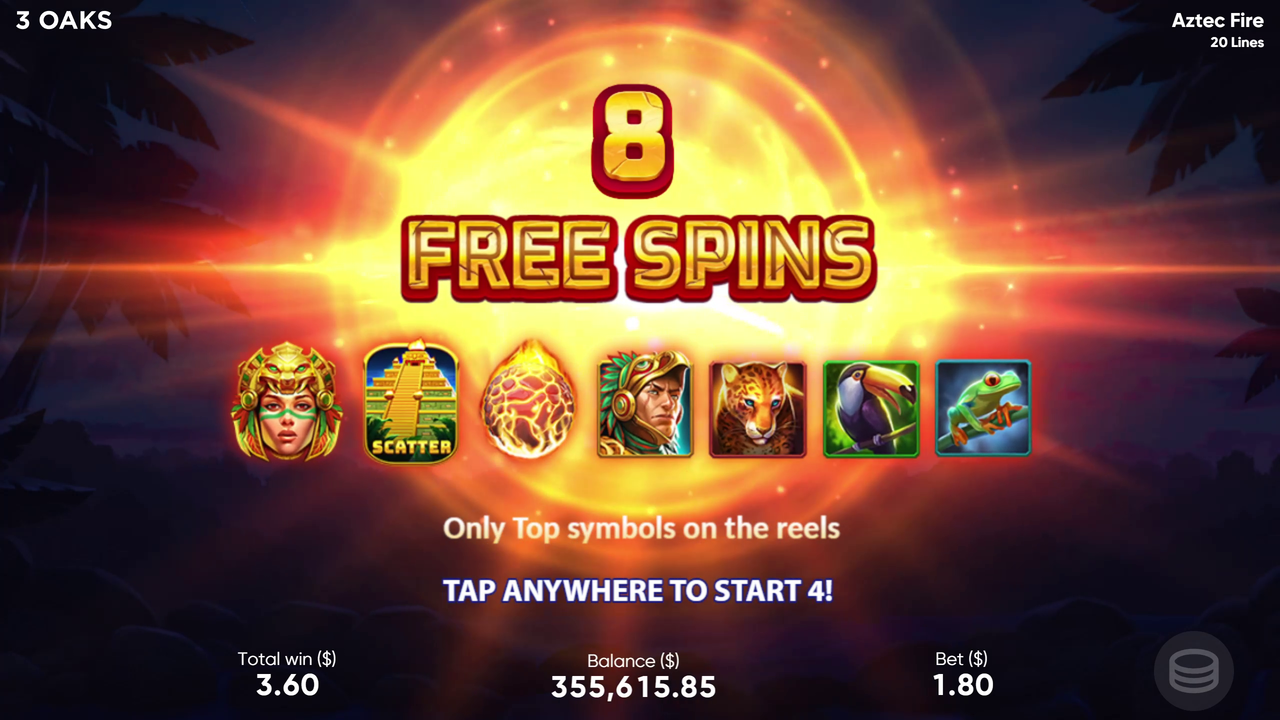Click the Aztec Fire game title
The height and width of the screenshot is (720, 1280).
[1218, 20]
